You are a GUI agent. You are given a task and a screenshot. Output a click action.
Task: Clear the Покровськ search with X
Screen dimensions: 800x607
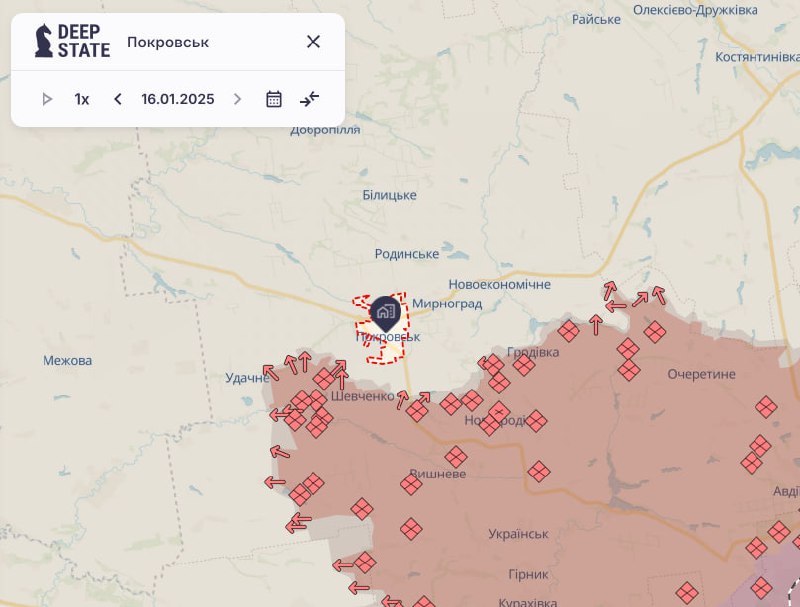[313, 42]
